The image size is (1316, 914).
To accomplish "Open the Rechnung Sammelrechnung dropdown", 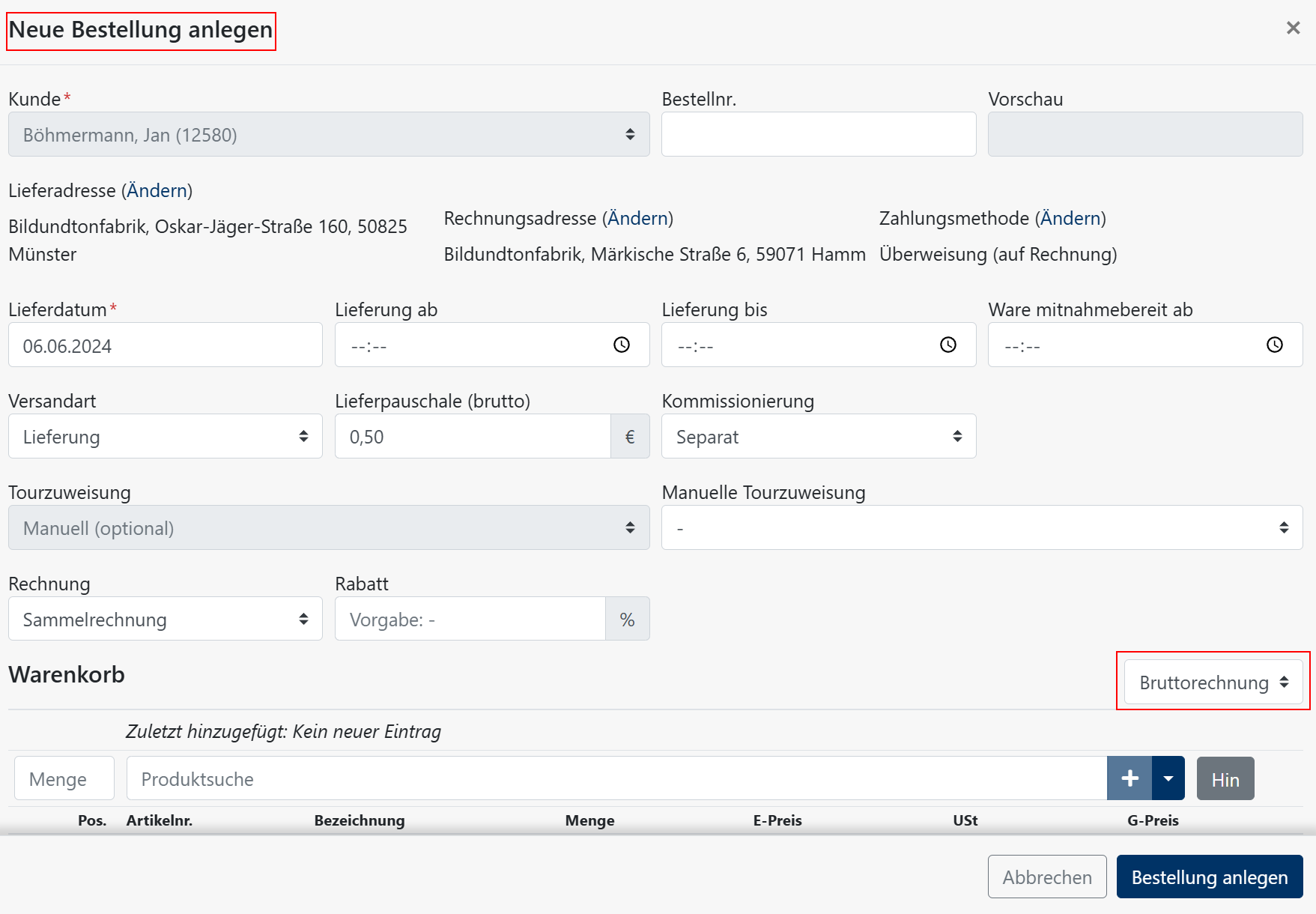I will click(x=166, y=619).
